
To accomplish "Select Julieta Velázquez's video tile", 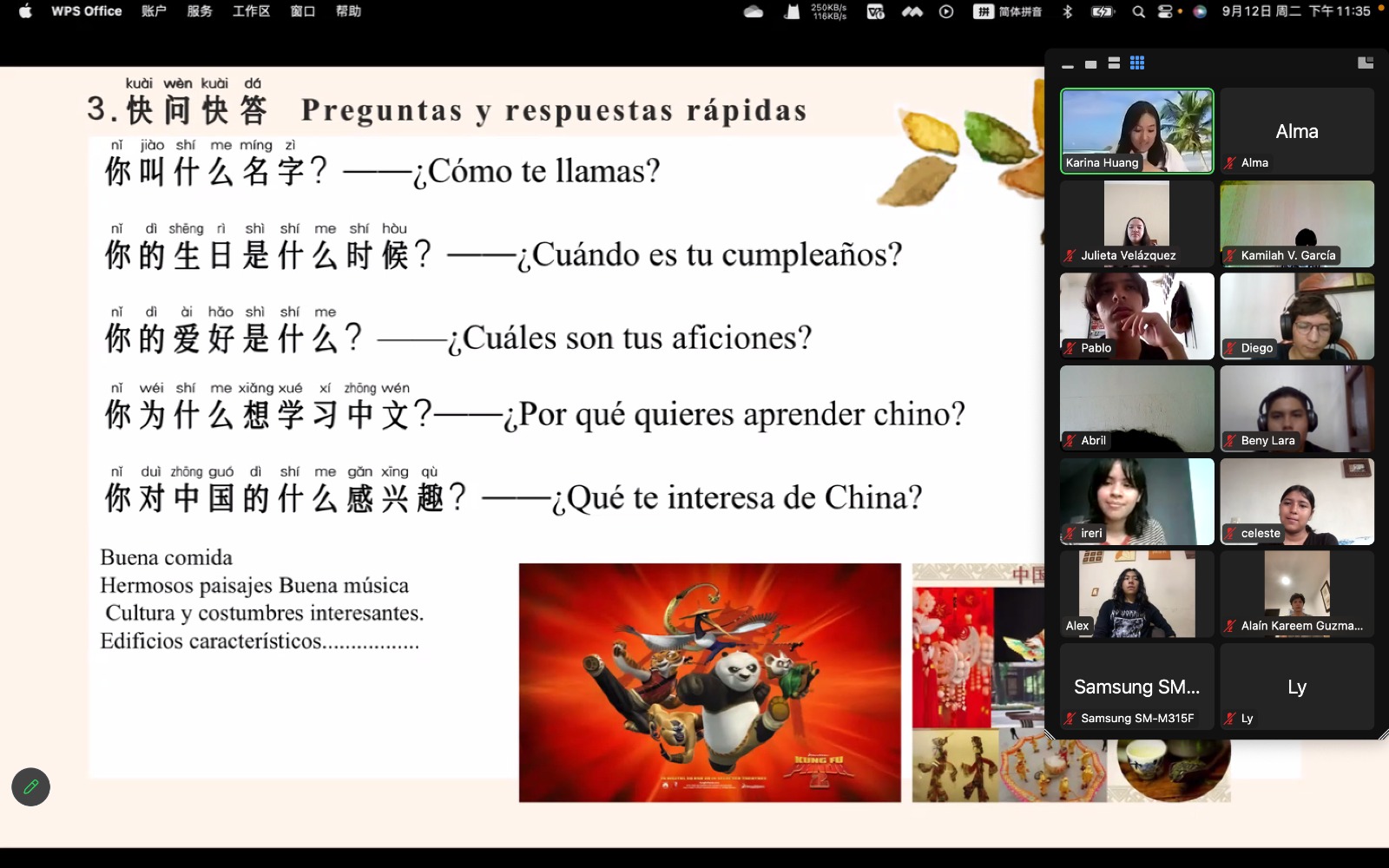I will 1136,223.
